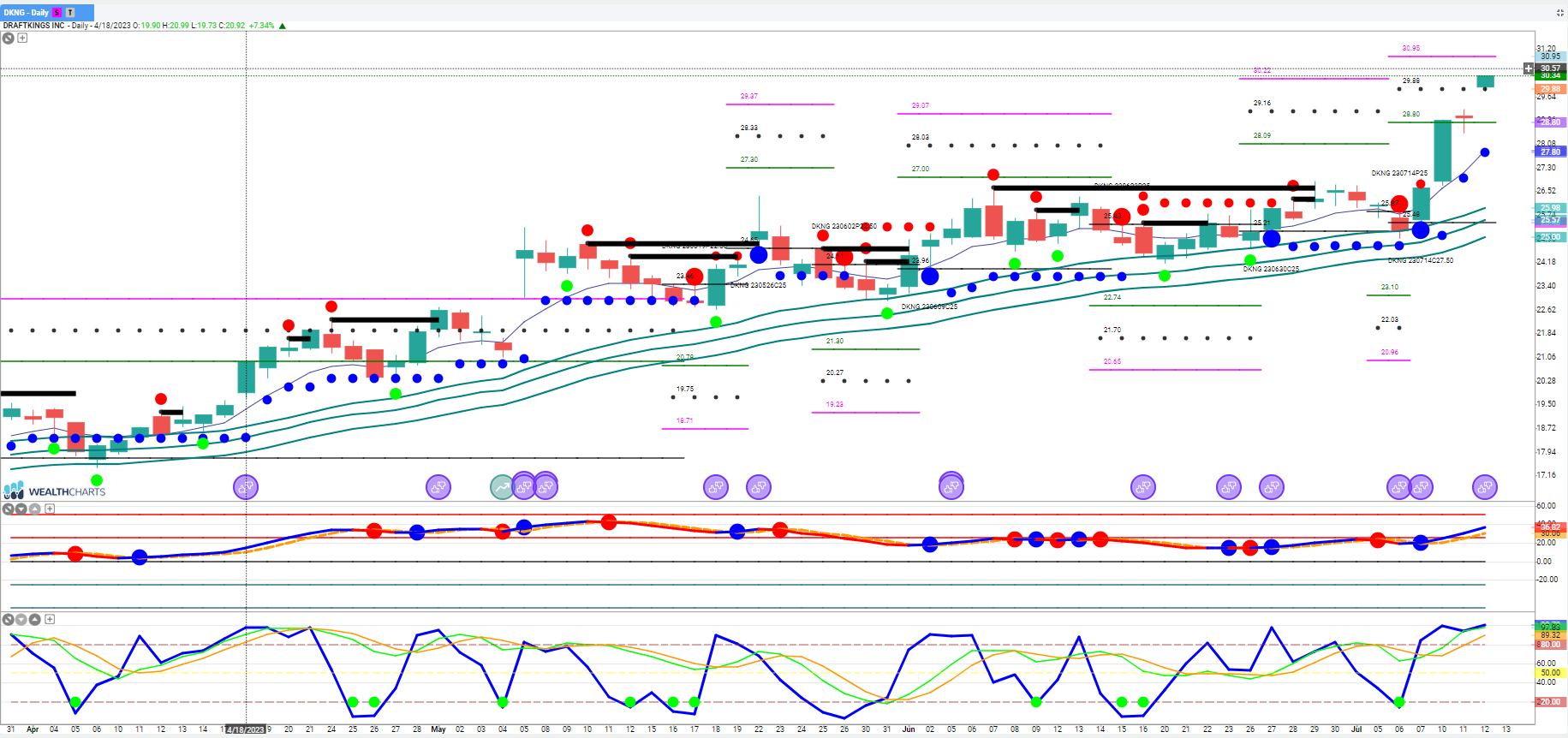Click the purple 28.80 price axis tag
The image size is (1568, 738).
[x=1551, y=122]
